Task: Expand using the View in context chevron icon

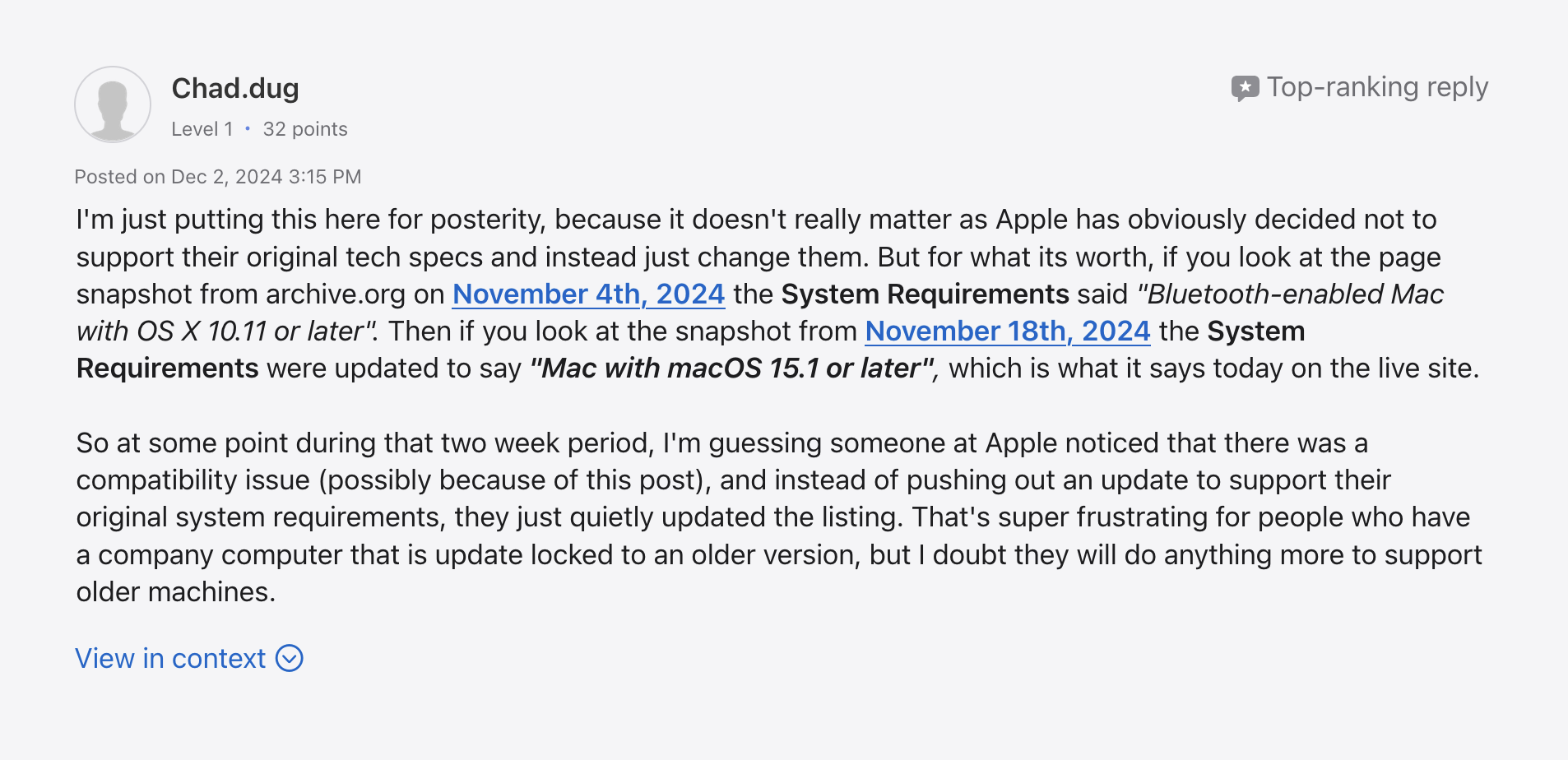Action: (x=290, y=658)
